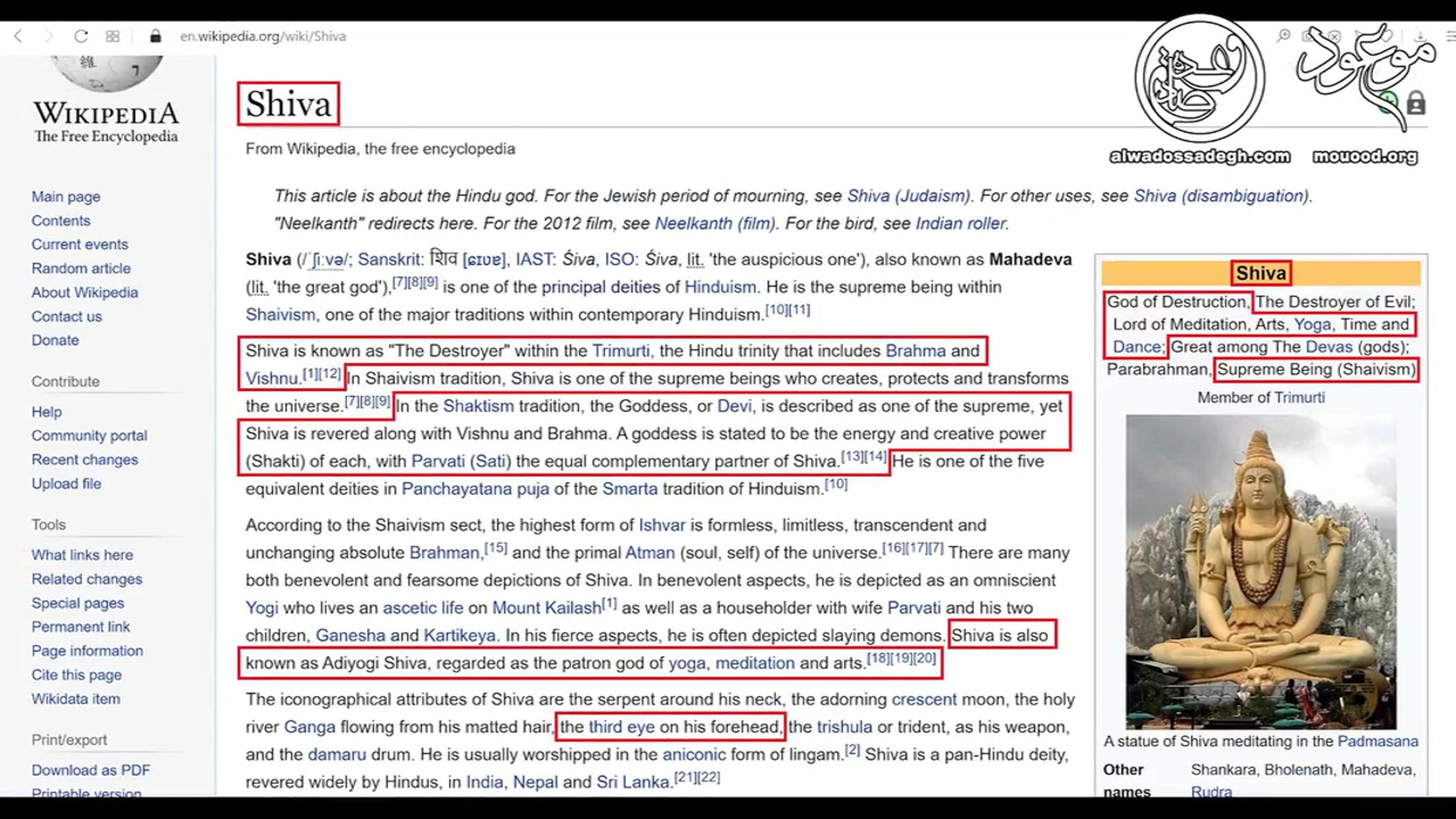This screenshot has height=819, width=1456.
Task: View Recent changes
Action: click(85, 460)
